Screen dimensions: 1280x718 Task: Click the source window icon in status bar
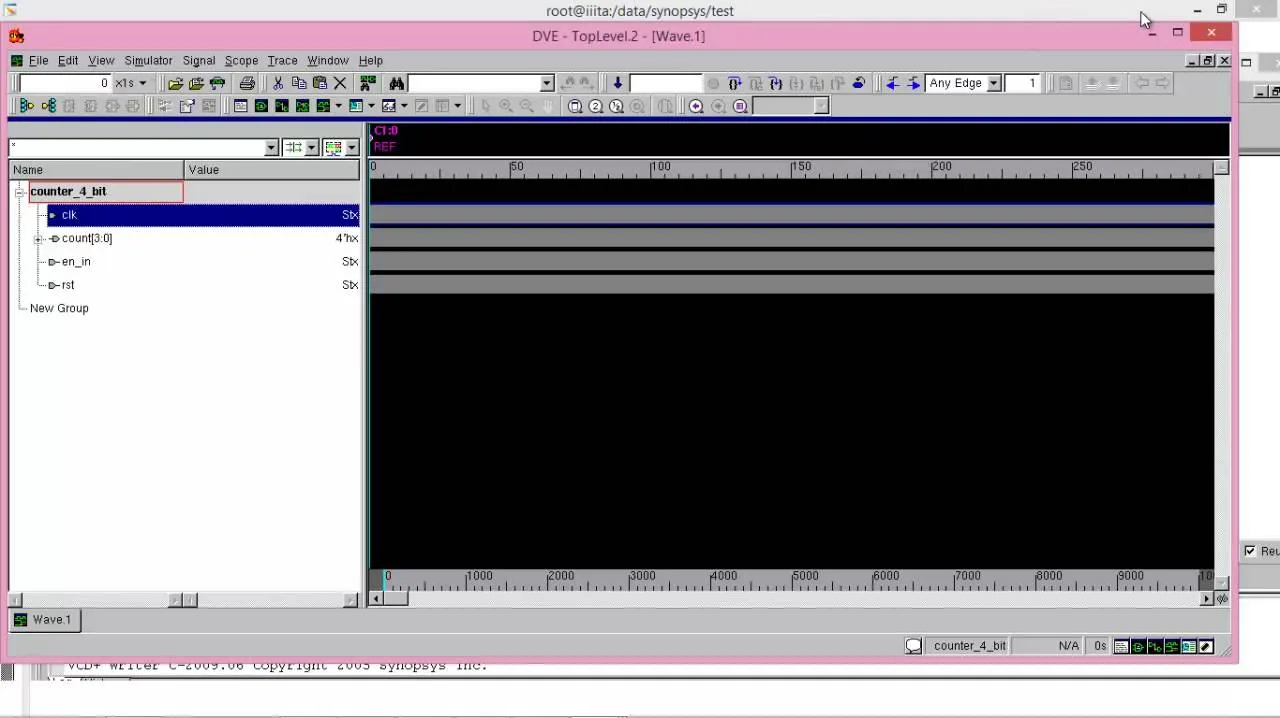click(x=1121, y=646)
